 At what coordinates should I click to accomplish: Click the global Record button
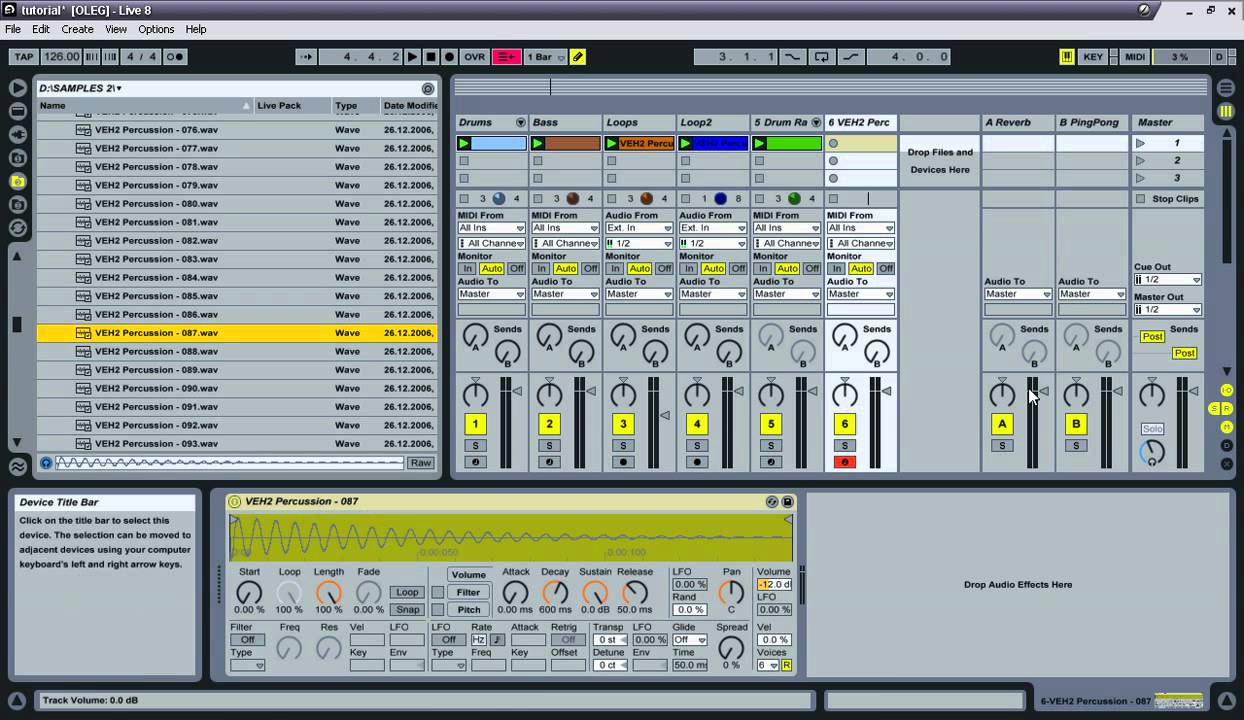pyautogui.click(x=450, y=57)
